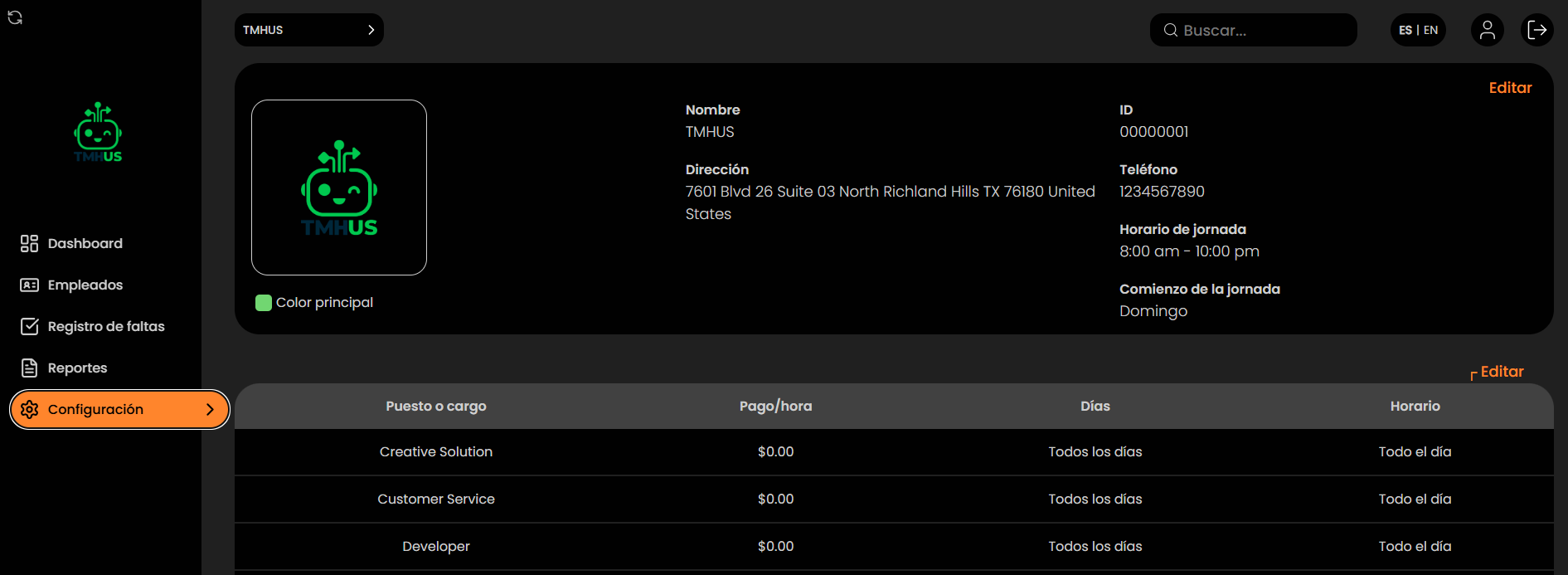Go to the Empleados menu item

tap(85, 285)
